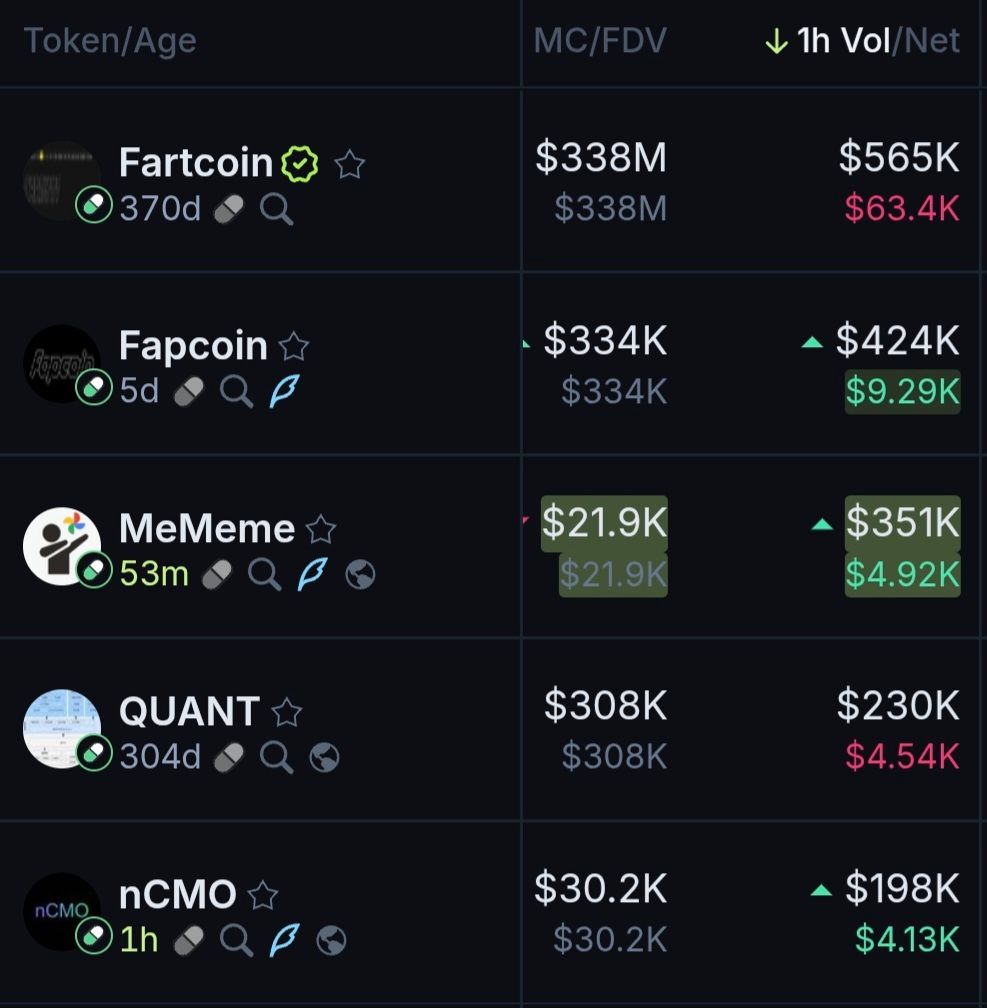The image size is (987, 1008).
Task: Click the globe icon in nCMO row
Action: (x=331, y=940)
